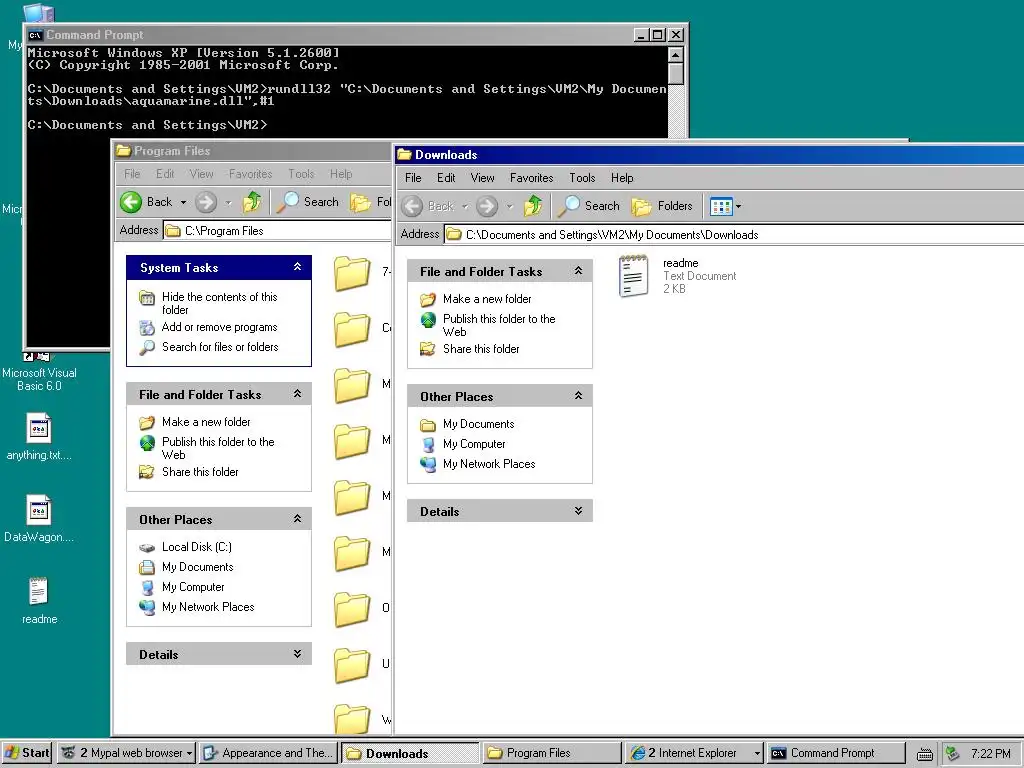
Task: Click Folders button in Downloads toolbar
Action: (x=662, y=206)
